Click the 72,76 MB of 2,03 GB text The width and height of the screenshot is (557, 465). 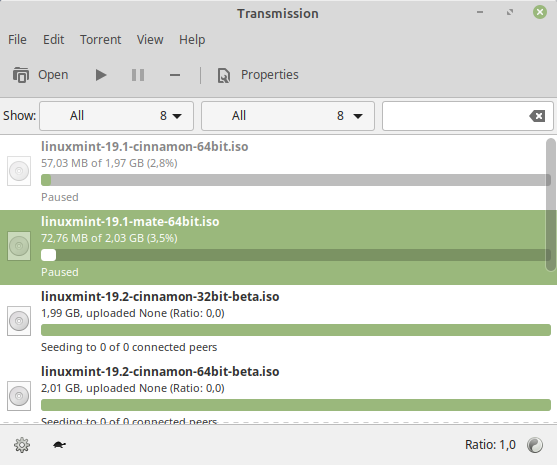[109, 238]
